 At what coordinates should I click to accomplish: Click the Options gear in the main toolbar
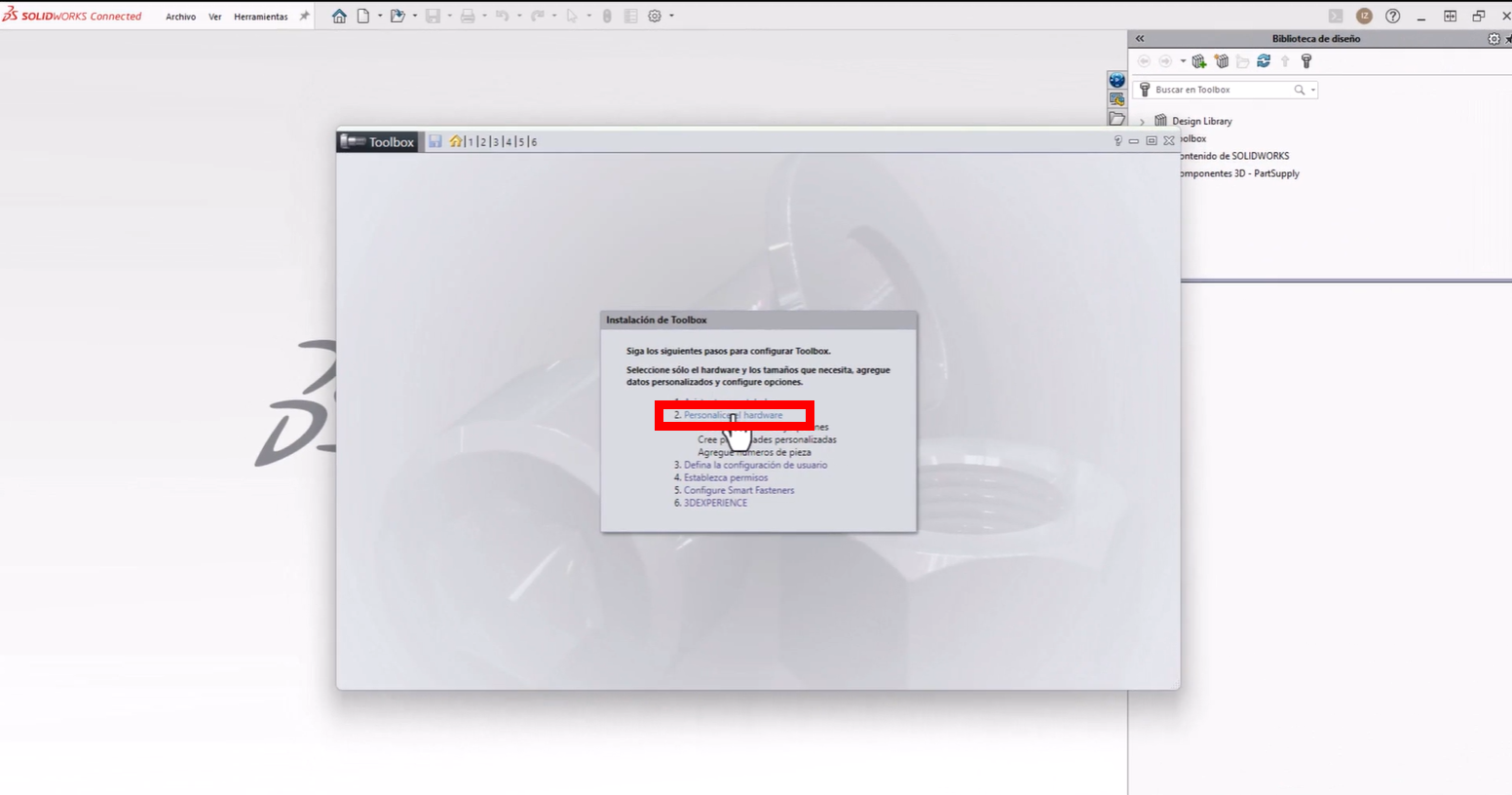[x=656, y=16]
